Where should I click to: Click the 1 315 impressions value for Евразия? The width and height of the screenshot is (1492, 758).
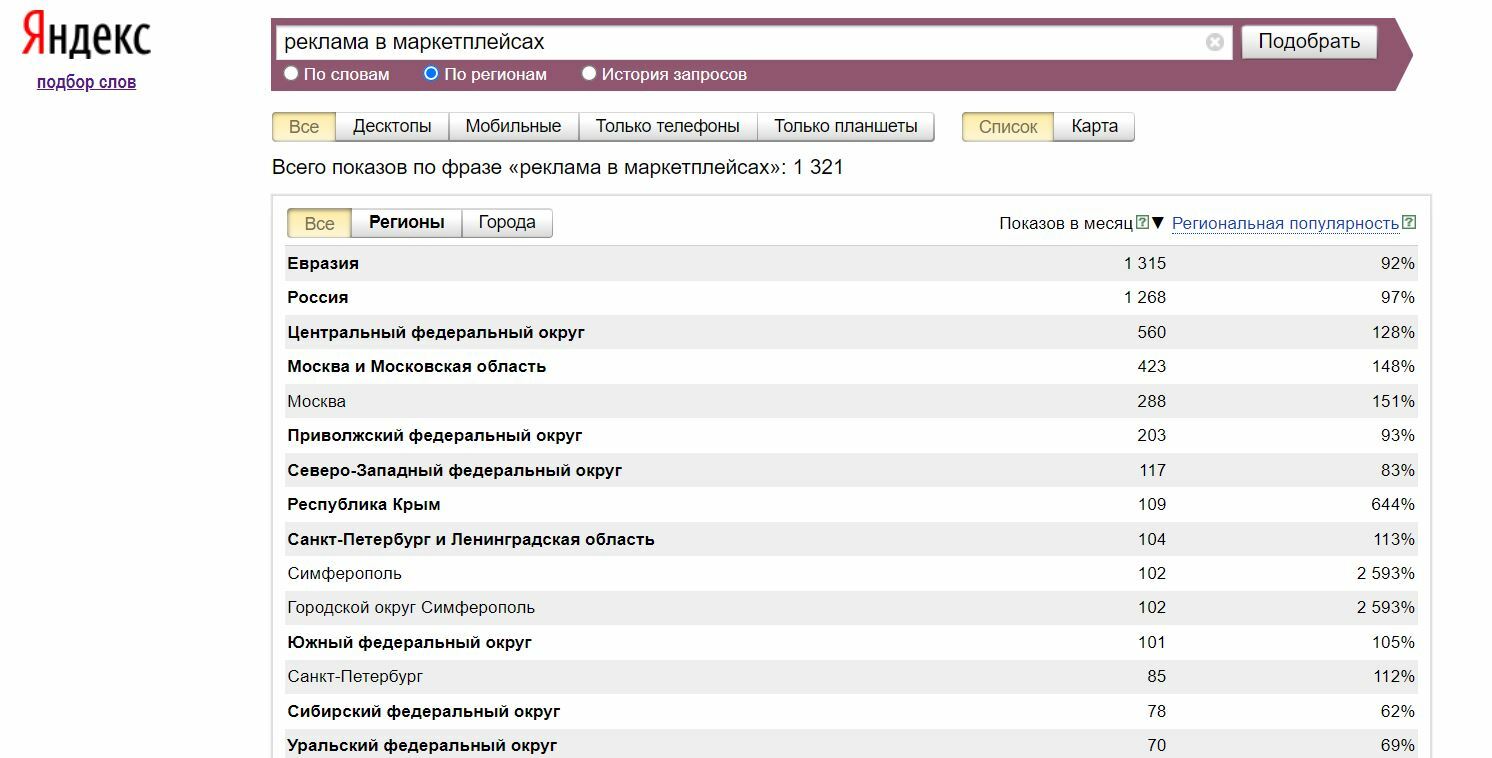[x=1145, y=263]
